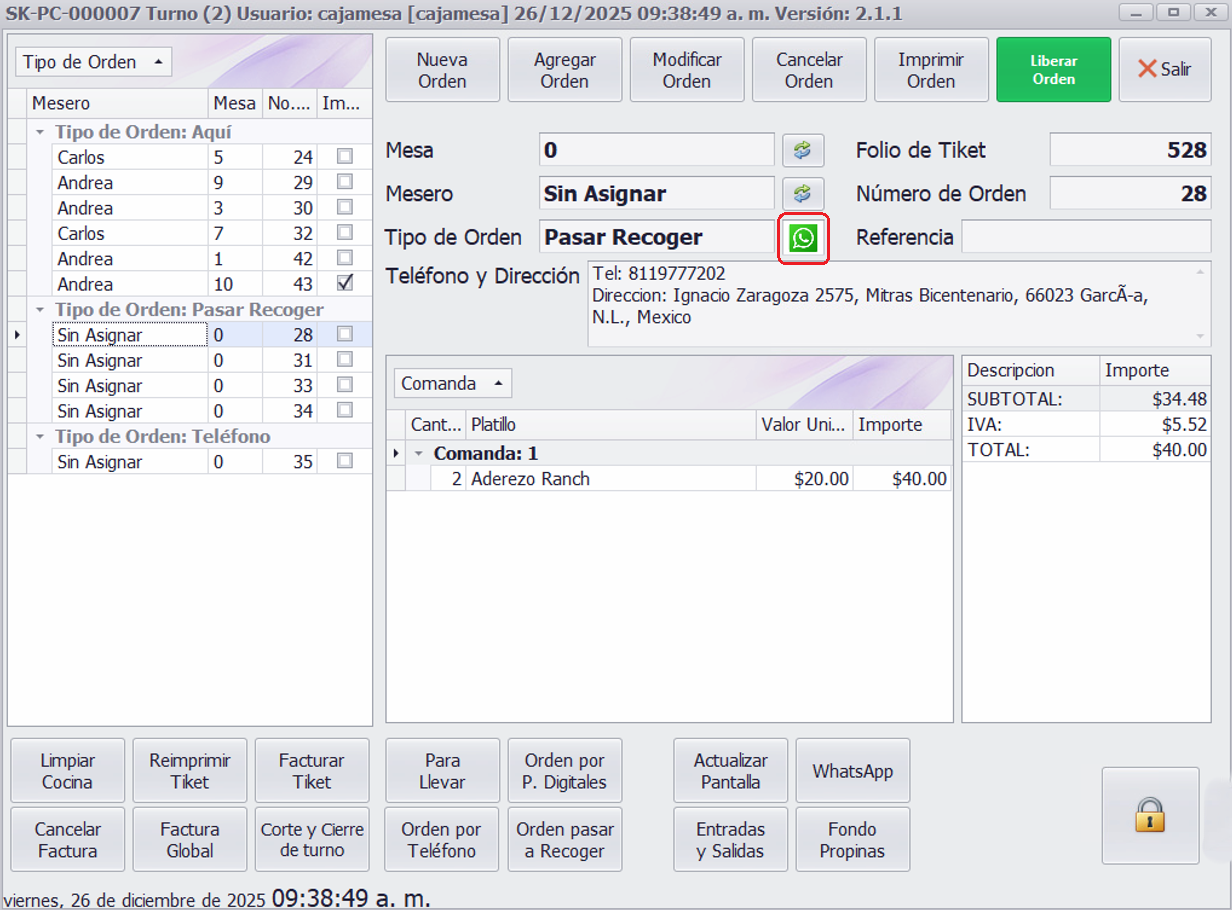Tick the checkbox for phone order 35
1232x910 pixels.
tap(345, 461)
